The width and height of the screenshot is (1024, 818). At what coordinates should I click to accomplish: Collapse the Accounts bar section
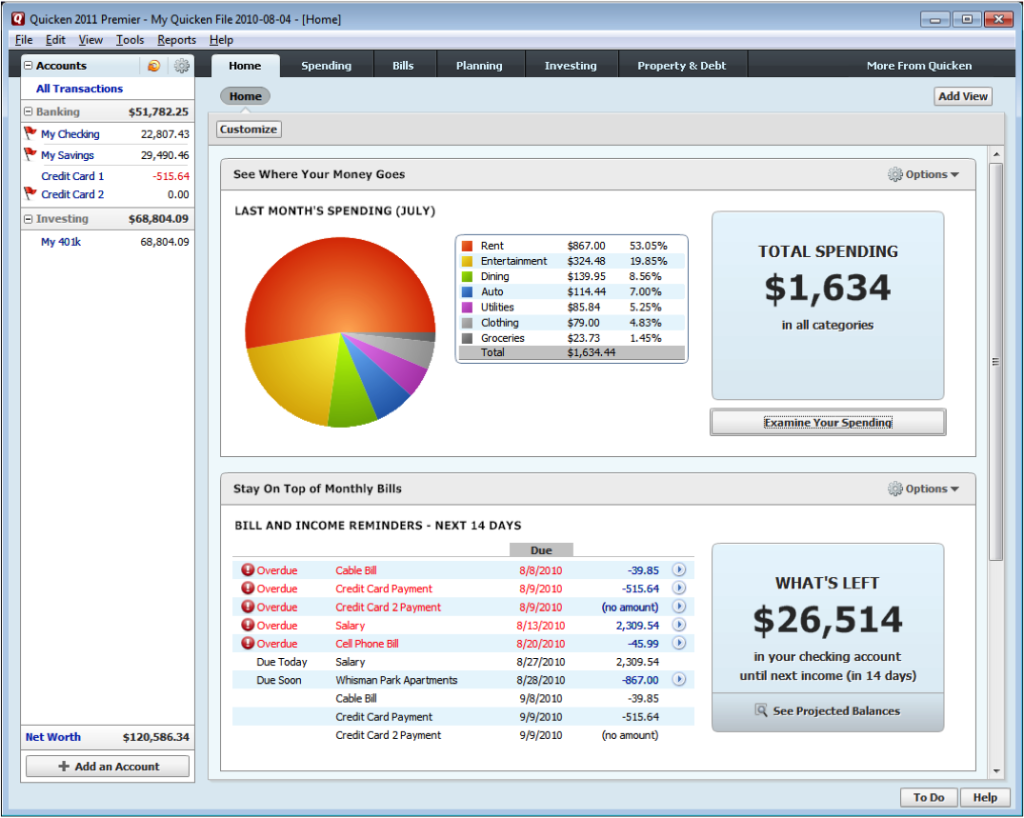(28, 65)
